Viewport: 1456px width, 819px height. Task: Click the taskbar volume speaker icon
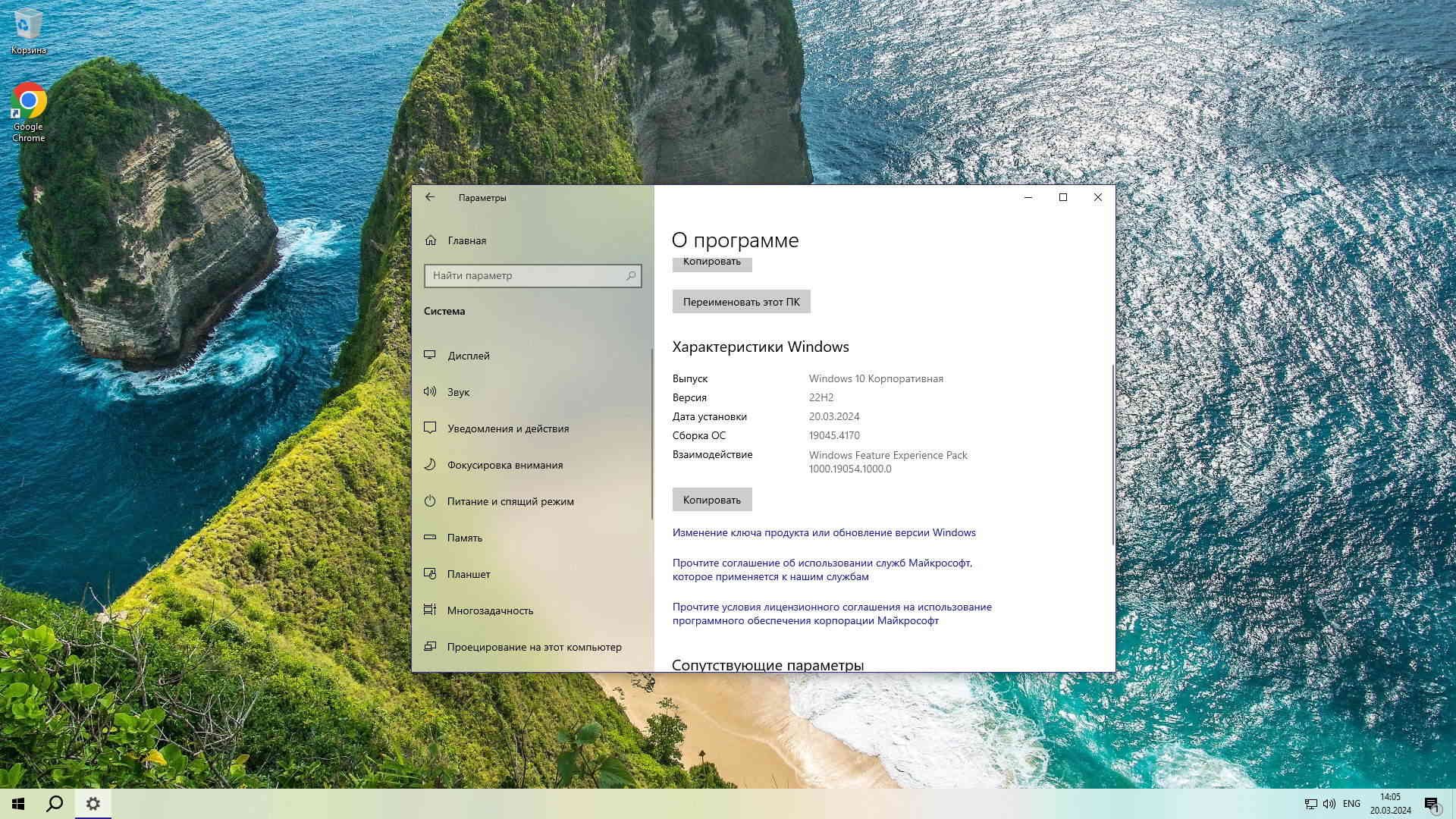pyautogui.click(x=1329, y=804)
